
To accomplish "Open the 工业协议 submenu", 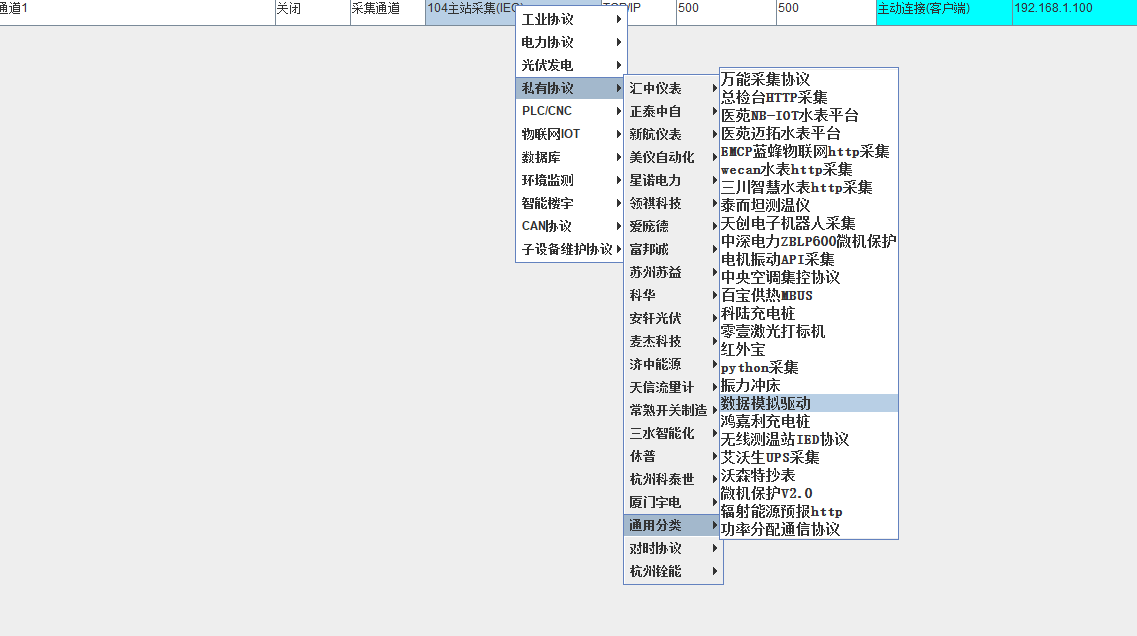I will [x=571, y=20].
